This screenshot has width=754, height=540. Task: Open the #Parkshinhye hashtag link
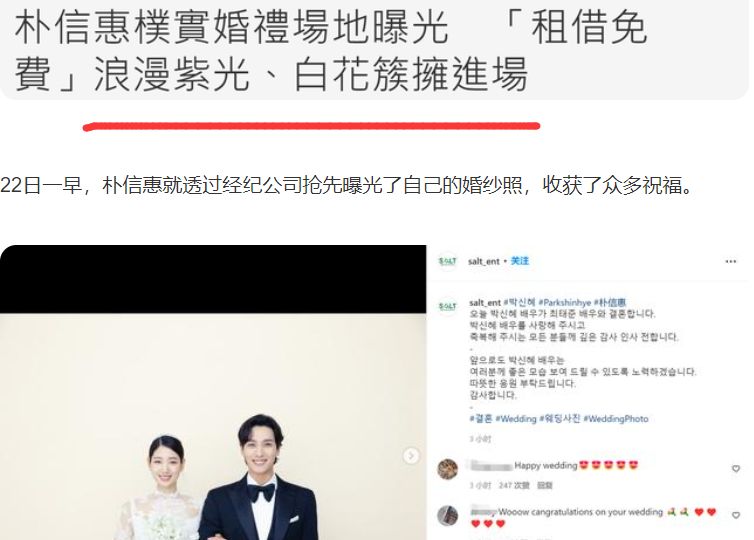[x=565, y=302]
